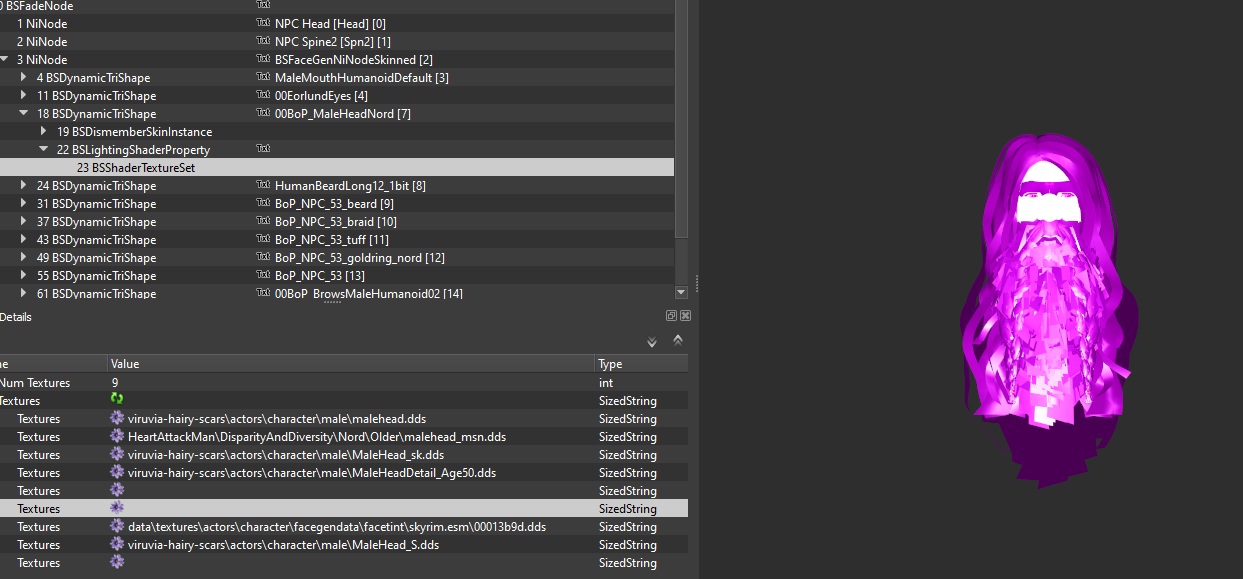Click BoP_NPC_53_goldring_nord [12] name
Screen dimensions: 1243x579
click(360, 257)
